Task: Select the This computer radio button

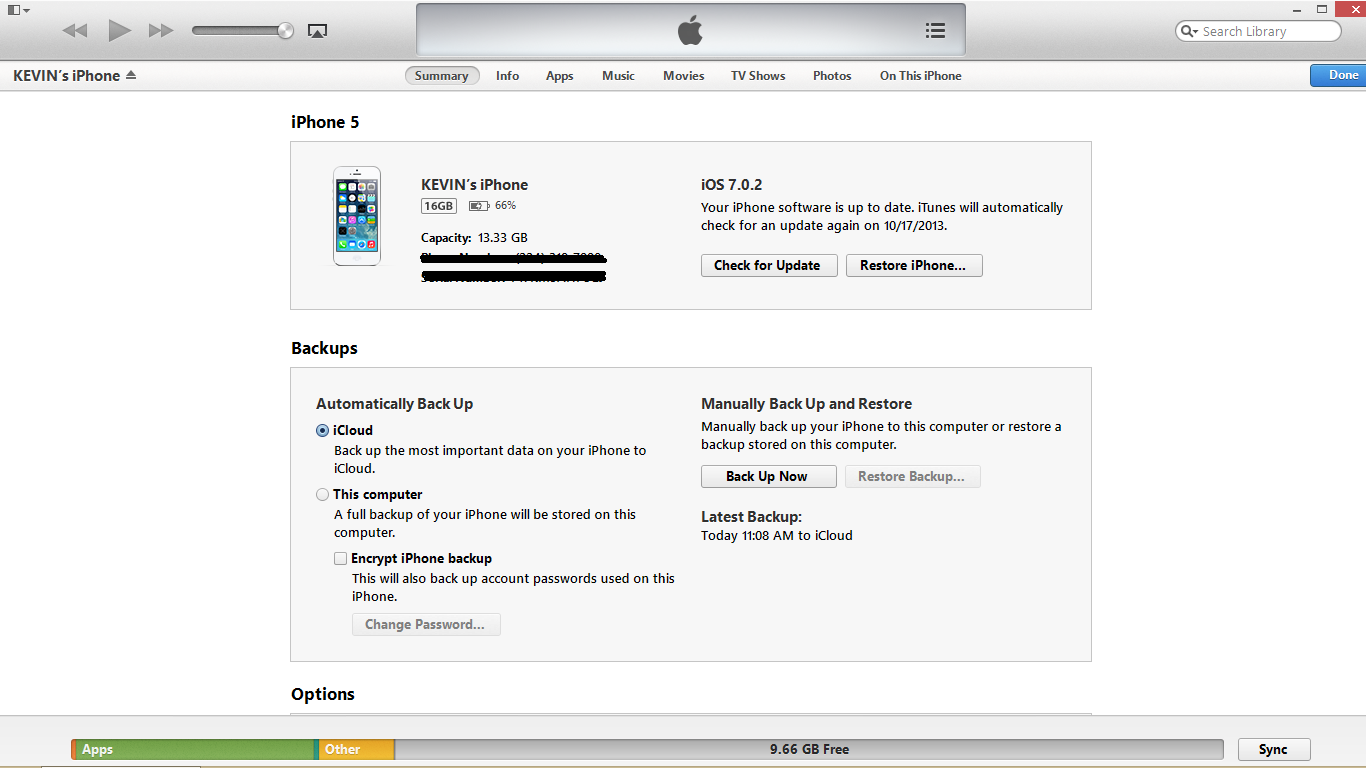Action: [322, 495]
